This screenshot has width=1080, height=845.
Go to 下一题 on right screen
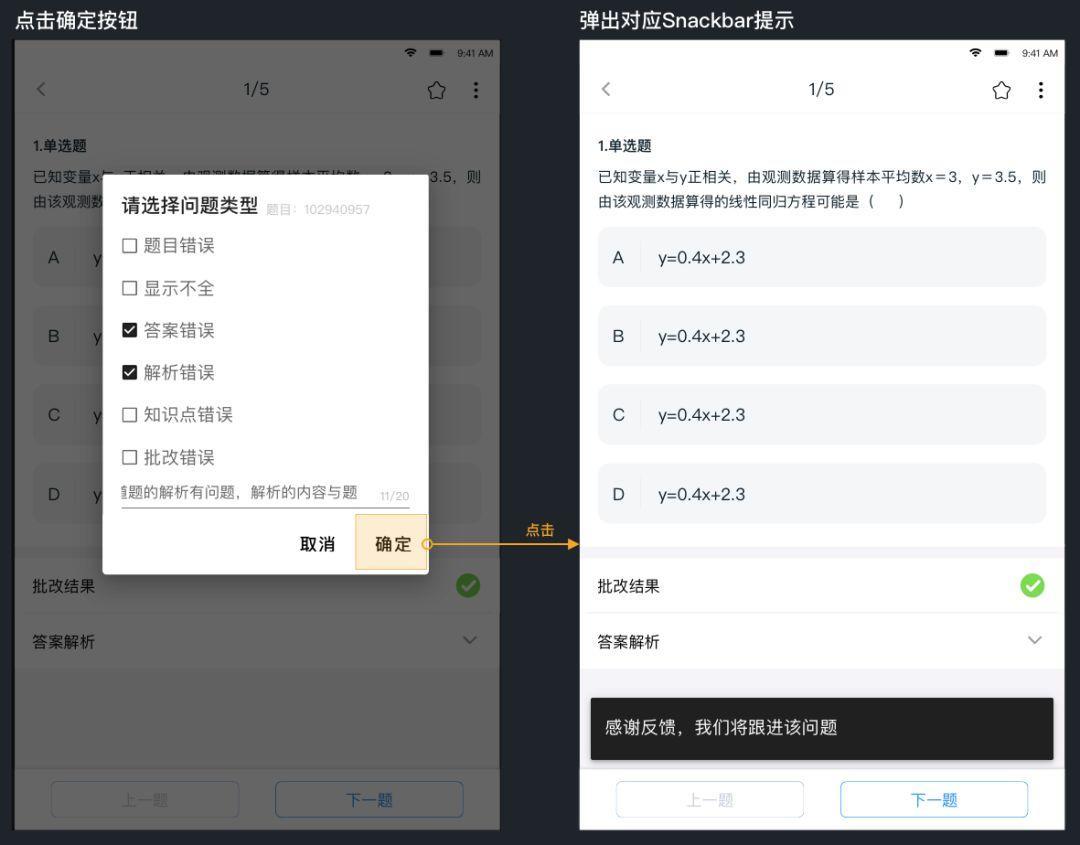[x=933, y=799]
